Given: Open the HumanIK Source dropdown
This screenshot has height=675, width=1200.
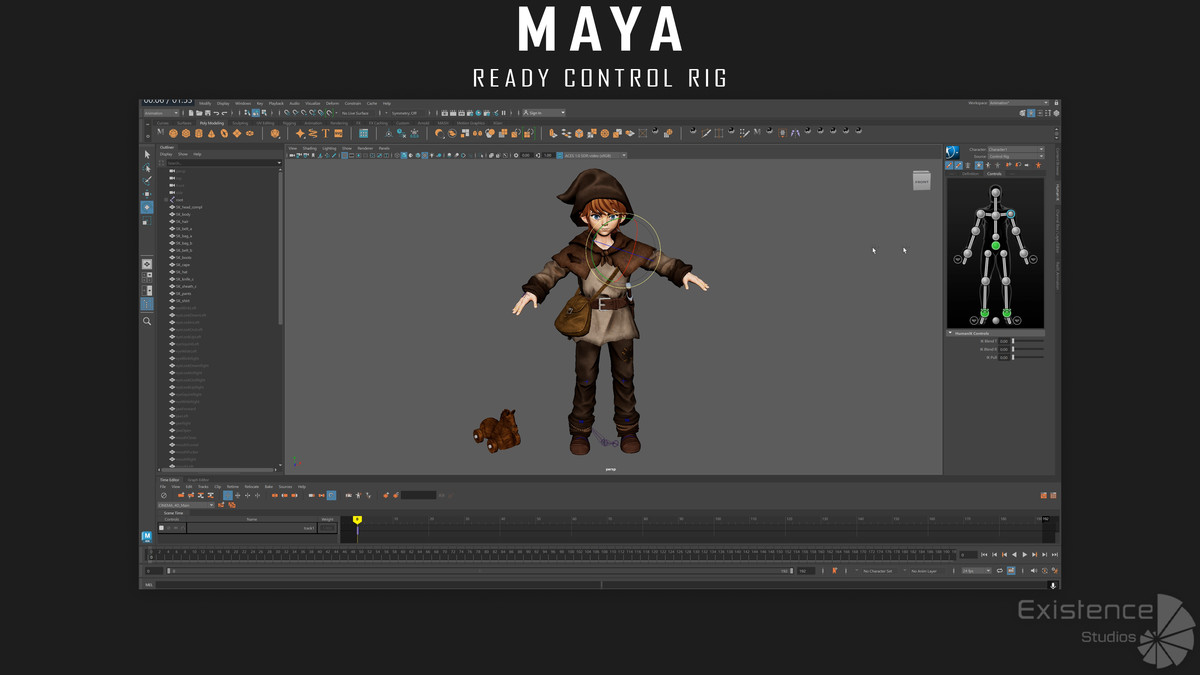Looking at the screenshot, I should pyautogui.click(x=1016, y=157).
